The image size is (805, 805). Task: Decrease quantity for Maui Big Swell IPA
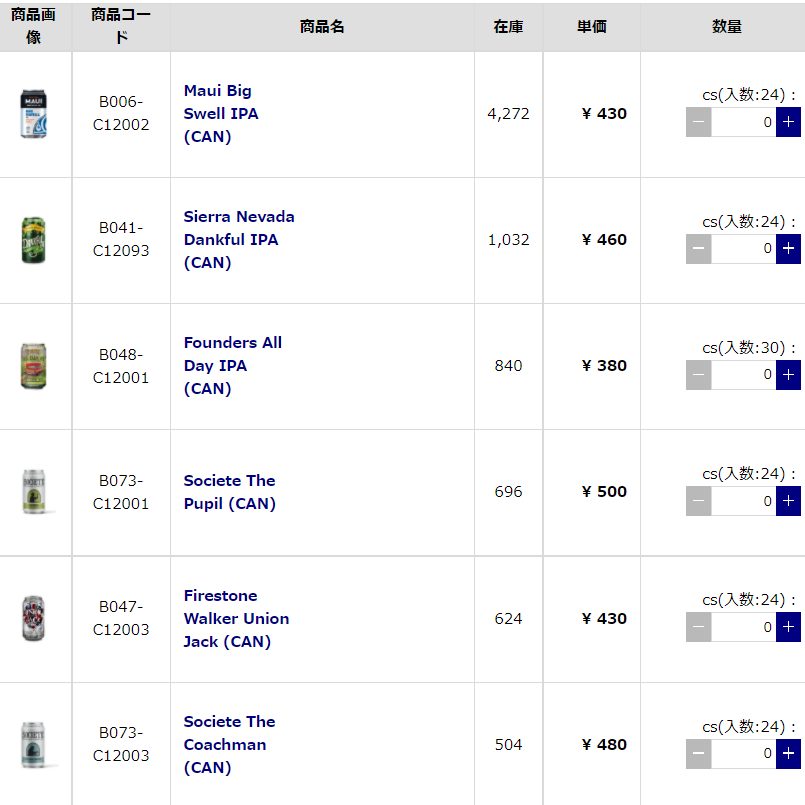coord(698,122)
